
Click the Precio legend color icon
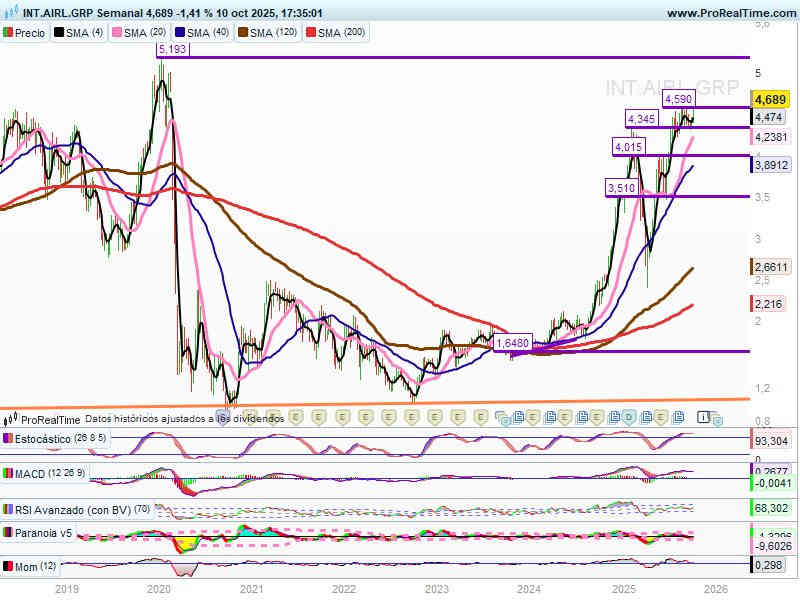tap(9, 33)
